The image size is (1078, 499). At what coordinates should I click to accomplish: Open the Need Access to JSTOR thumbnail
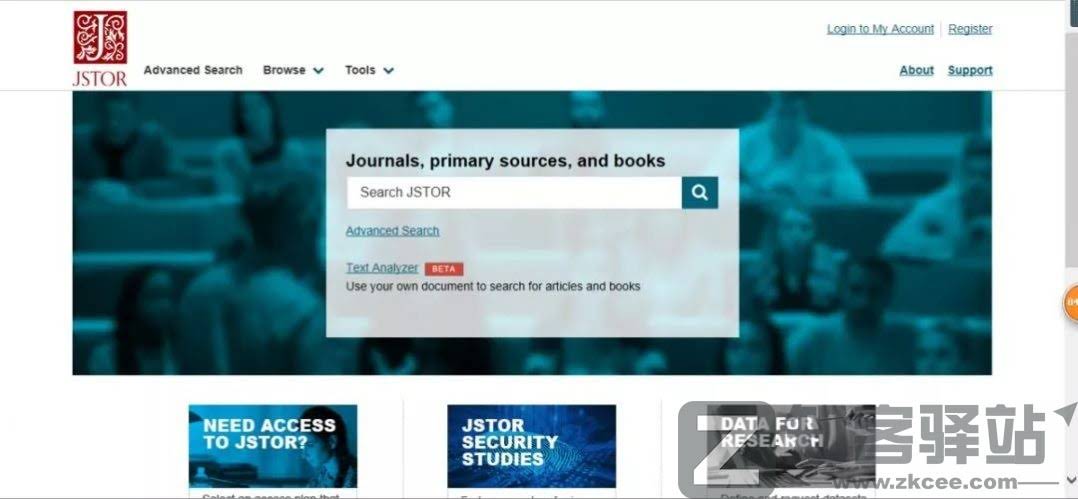pos(273,446)
